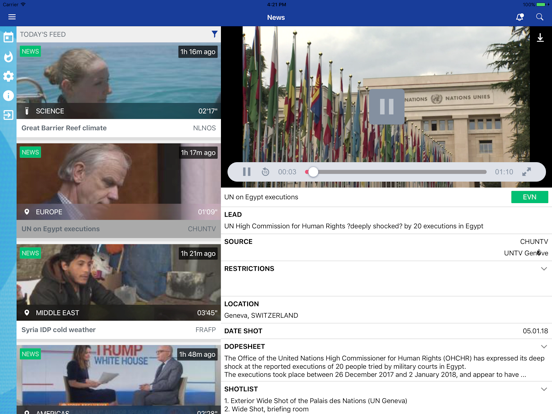Expand the Shotlist section

(x=544, y=389)
